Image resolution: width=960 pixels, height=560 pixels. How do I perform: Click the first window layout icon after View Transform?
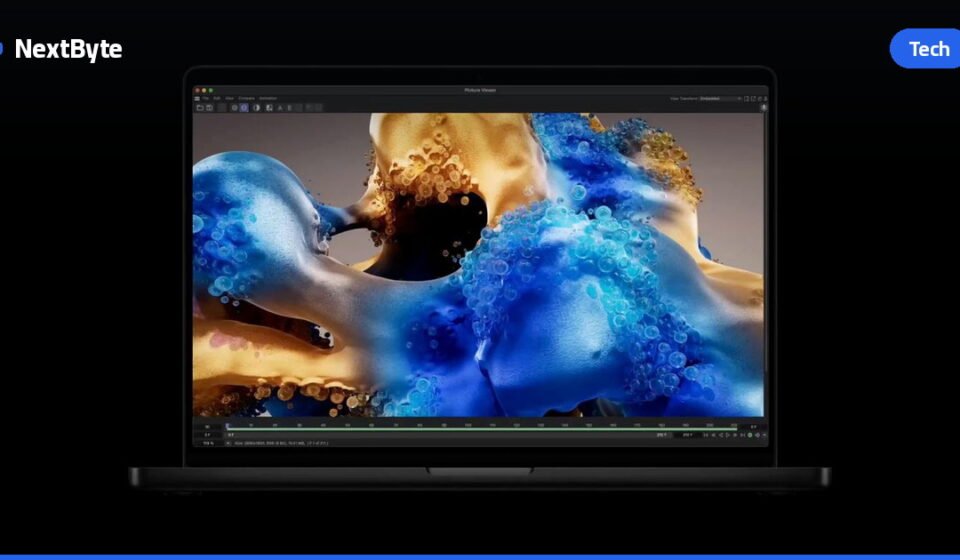point(746,99)
